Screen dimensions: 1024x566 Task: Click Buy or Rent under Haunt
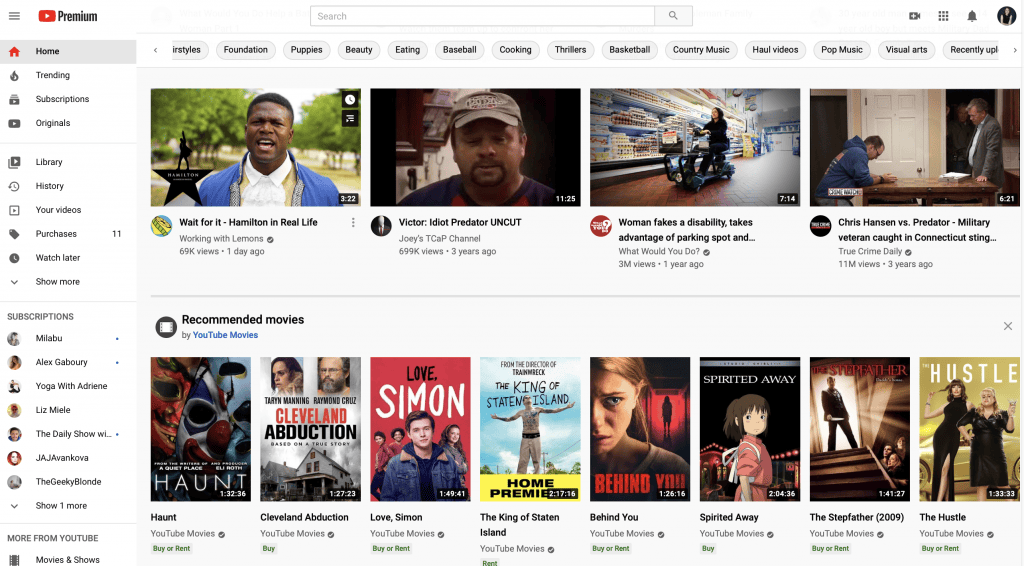172,549
